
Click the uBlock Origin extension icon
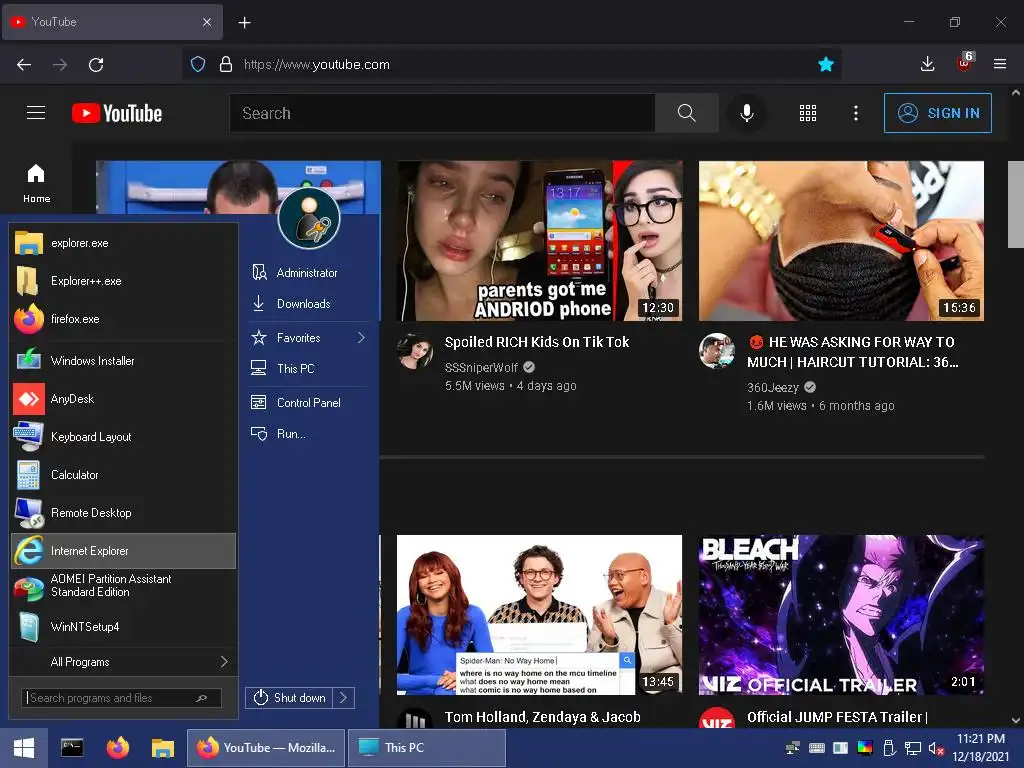(965, 63)
